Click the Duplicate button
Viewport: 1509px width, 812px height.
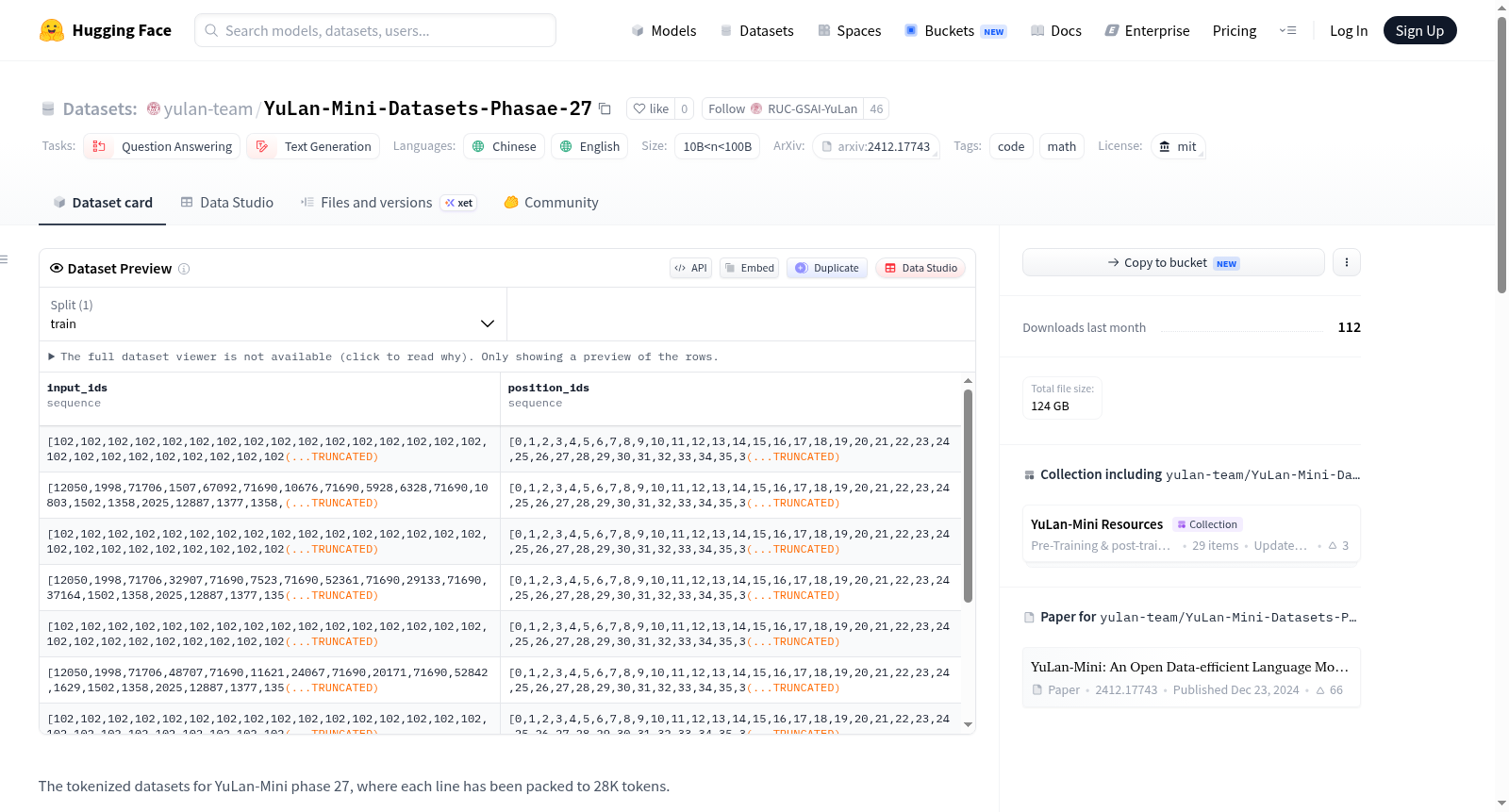(827, 268)
